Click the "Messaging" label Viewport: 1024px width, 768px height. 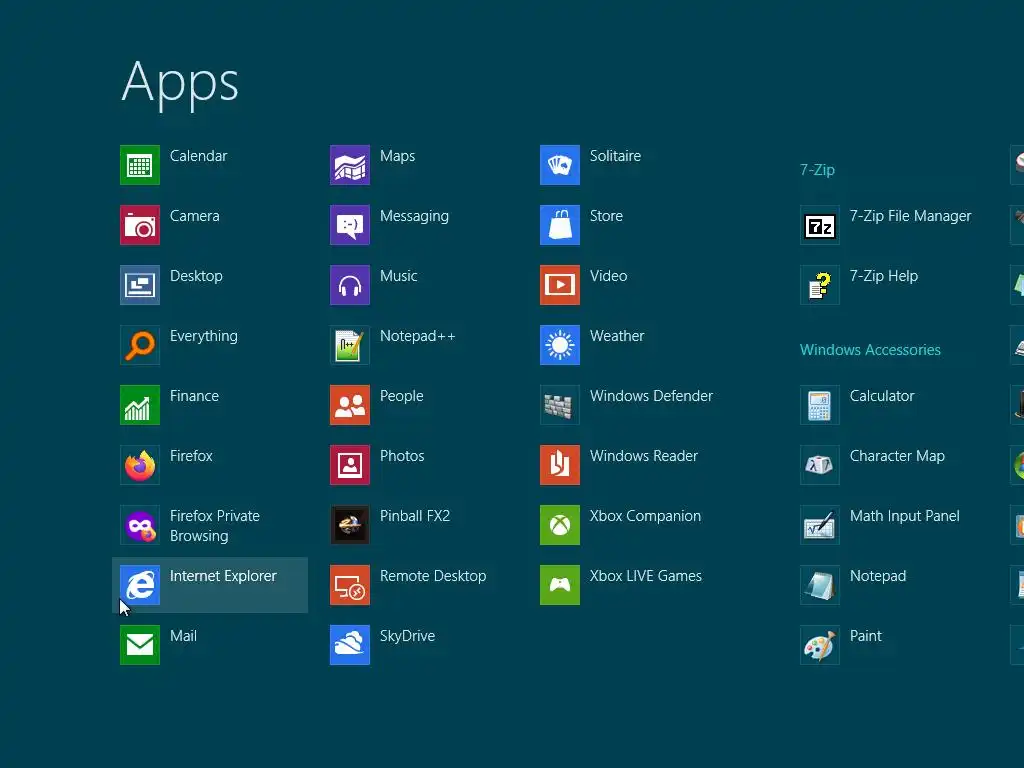tap(414, 217)
